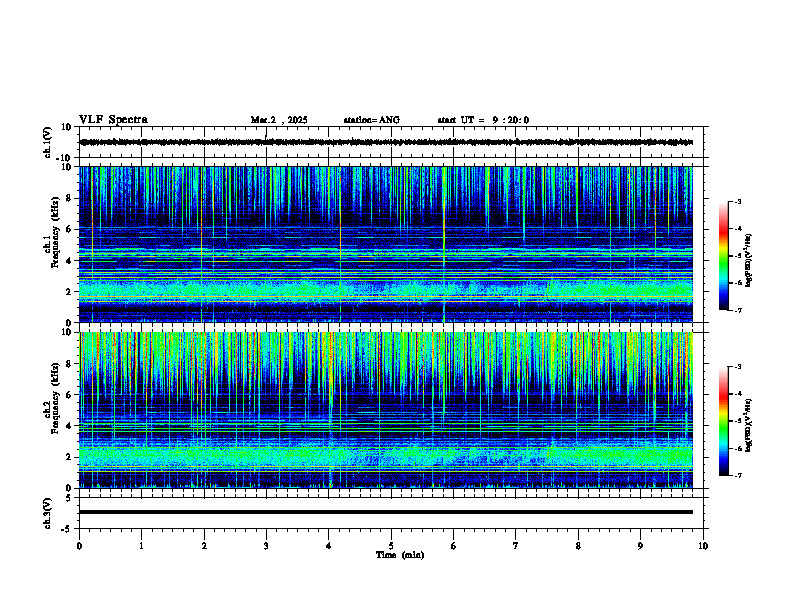Select the date text "Mar.2 , 2025"
The image size is (792, 612).
tap(279, 120)
